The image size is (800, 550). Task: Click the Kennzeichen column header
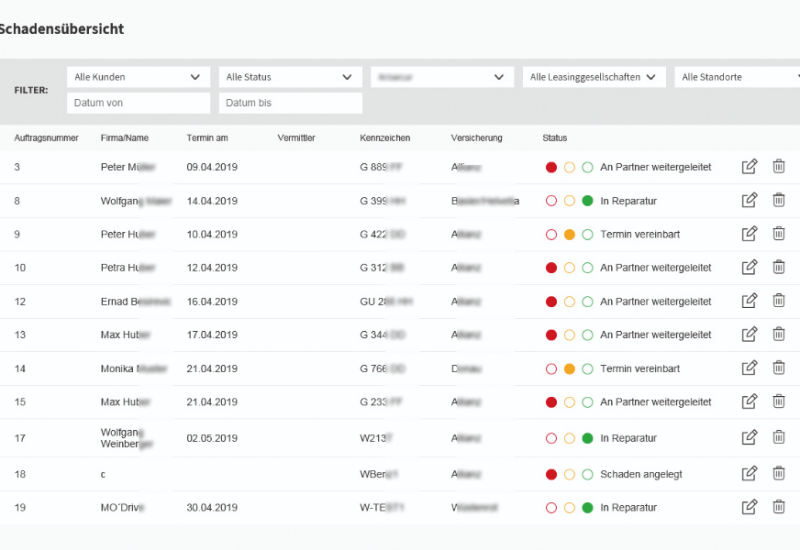coord(385,138)
